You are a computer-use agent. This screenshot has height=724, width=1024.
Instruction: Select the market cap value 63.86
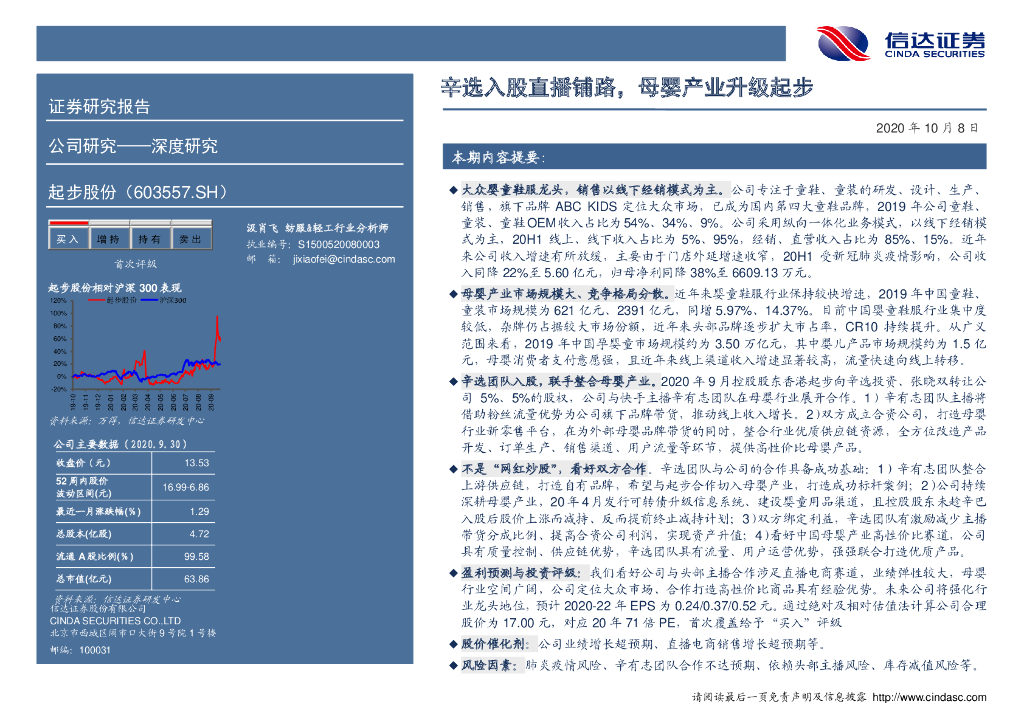point(197,579)
